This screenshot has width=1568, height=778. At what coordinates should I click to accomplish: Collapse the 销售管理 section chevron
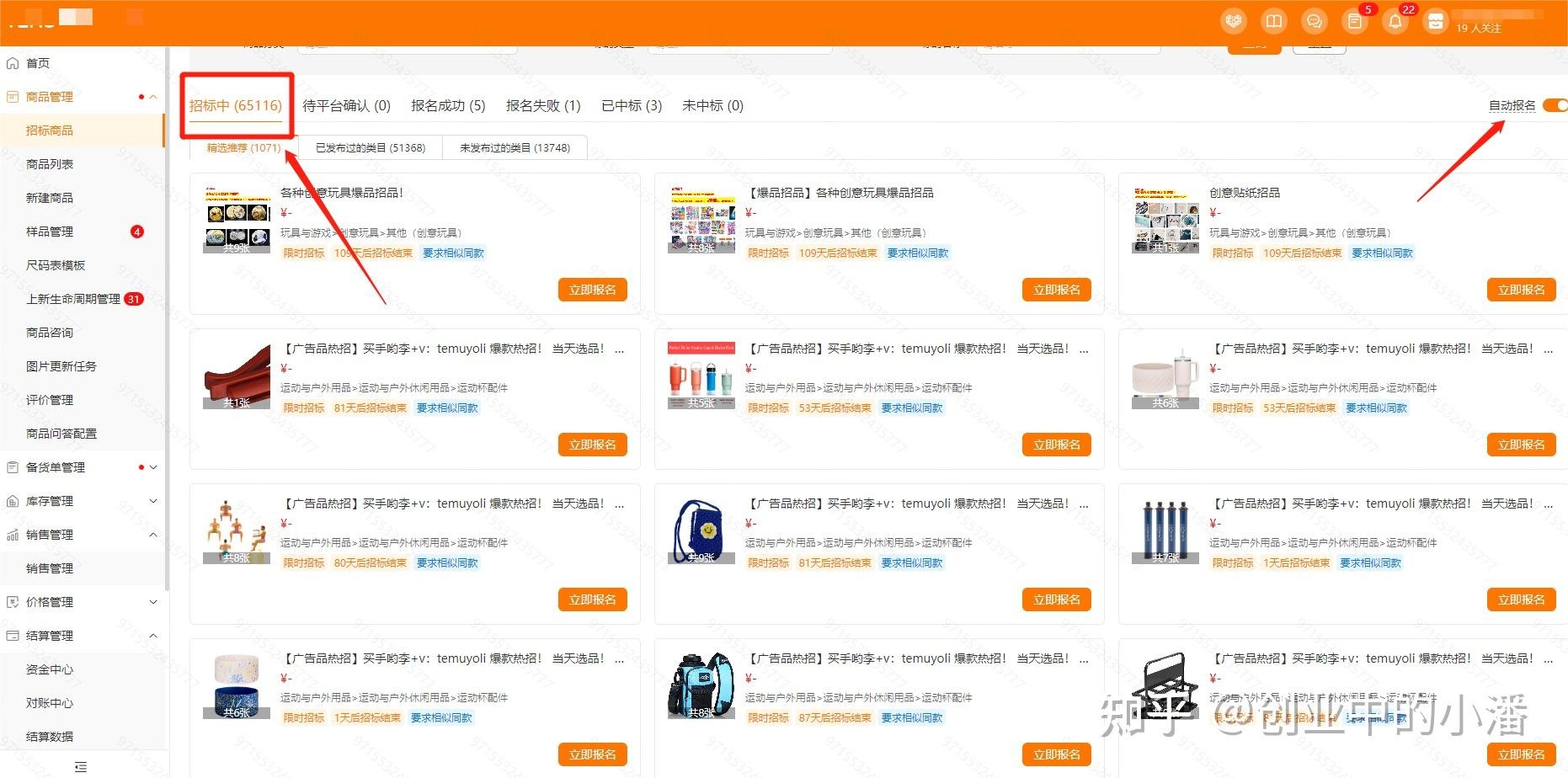coord(153,535)
